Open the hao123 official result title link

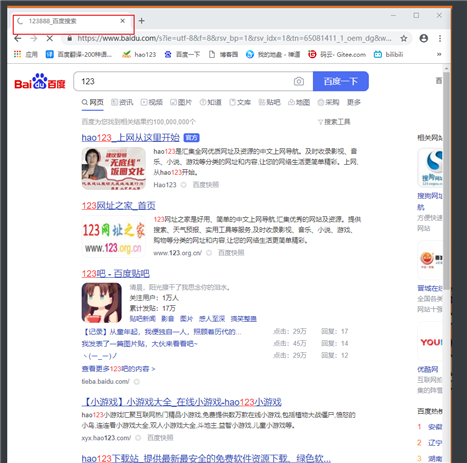[131, 138]
